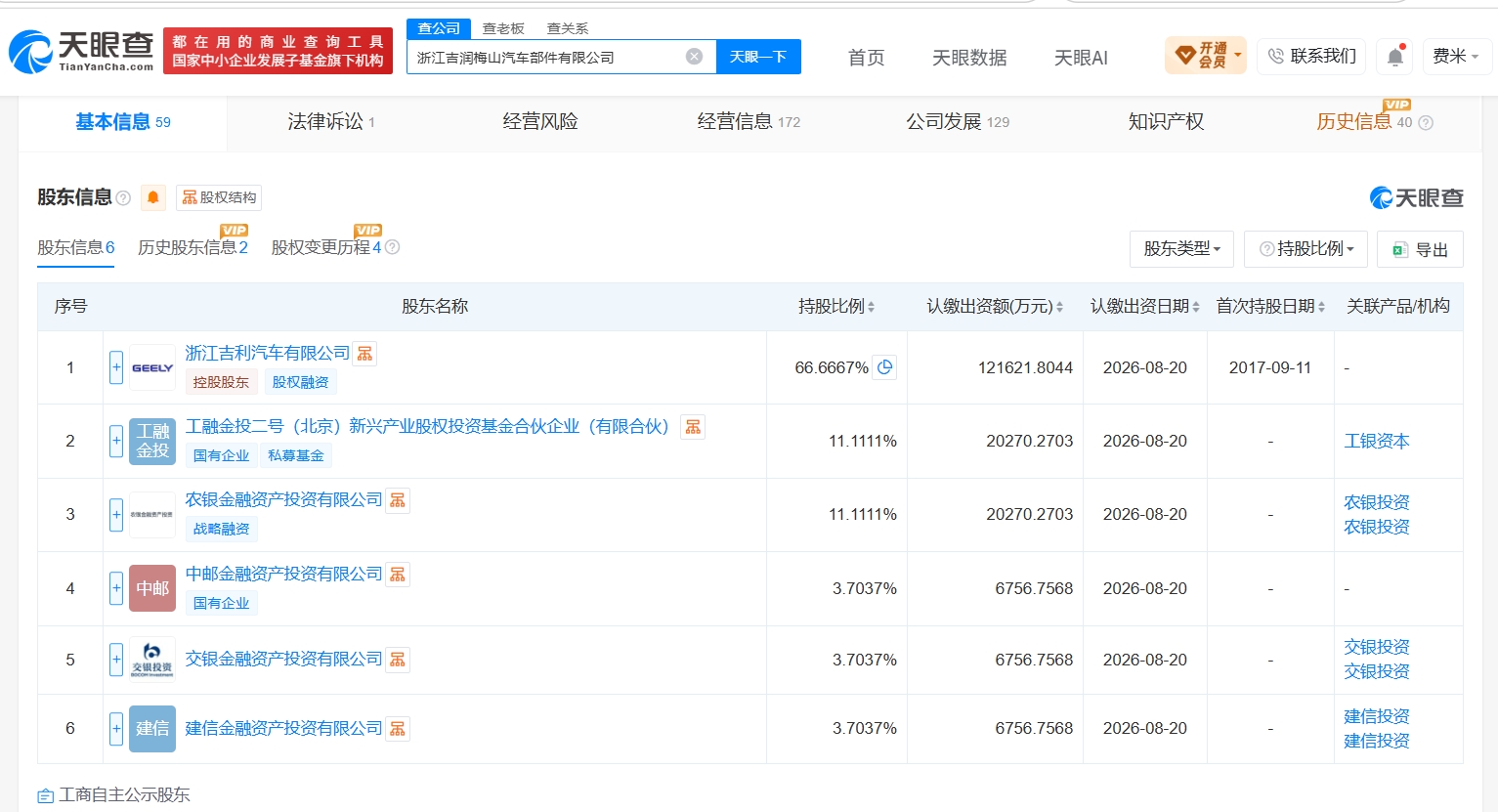Click the 农银金融资产投资 logo thumbnail
The image size is (1498, 812).
click(152, 514)
